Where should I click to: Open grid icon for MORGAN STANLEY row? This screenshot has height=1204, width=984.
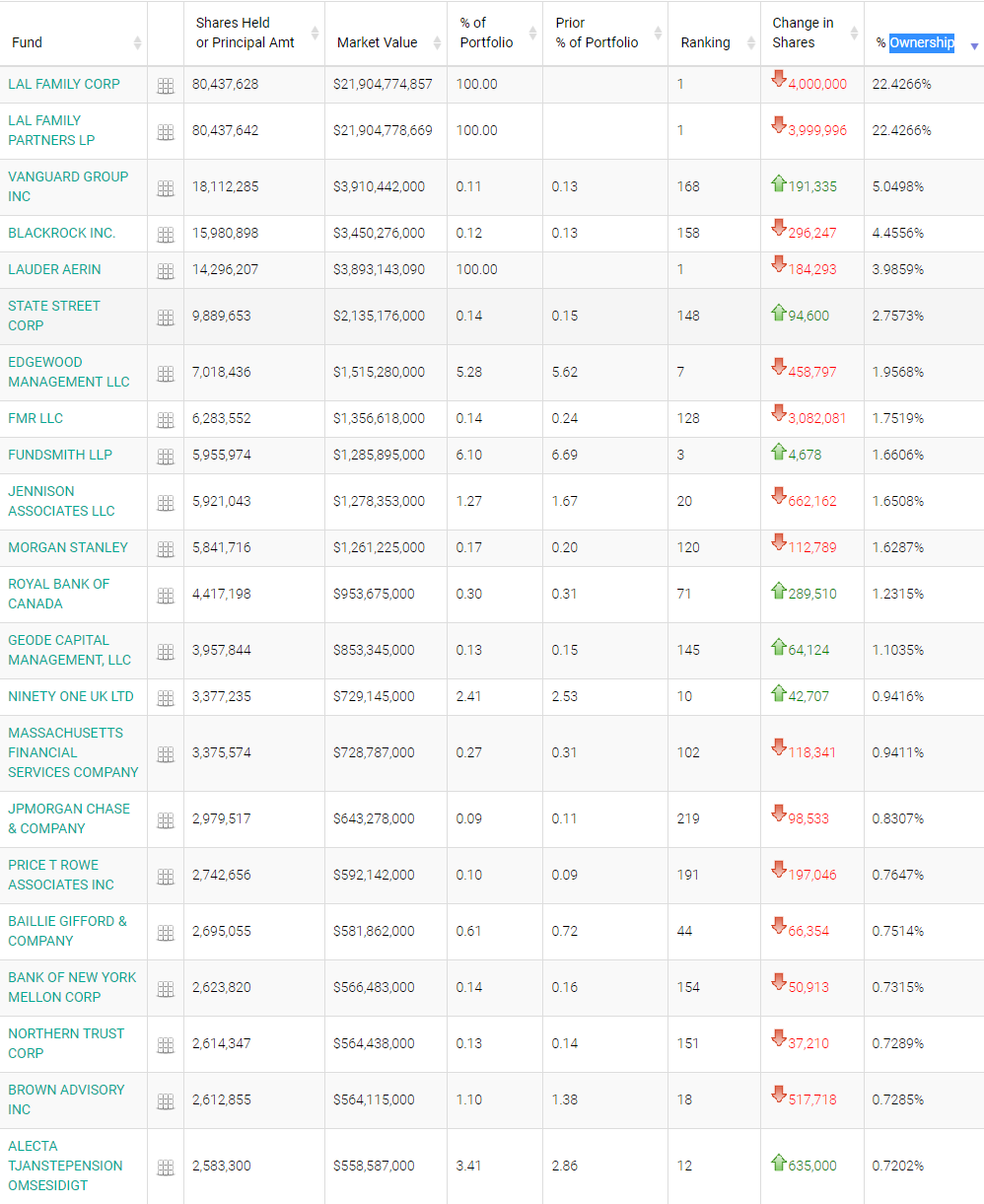click(166, 549)
